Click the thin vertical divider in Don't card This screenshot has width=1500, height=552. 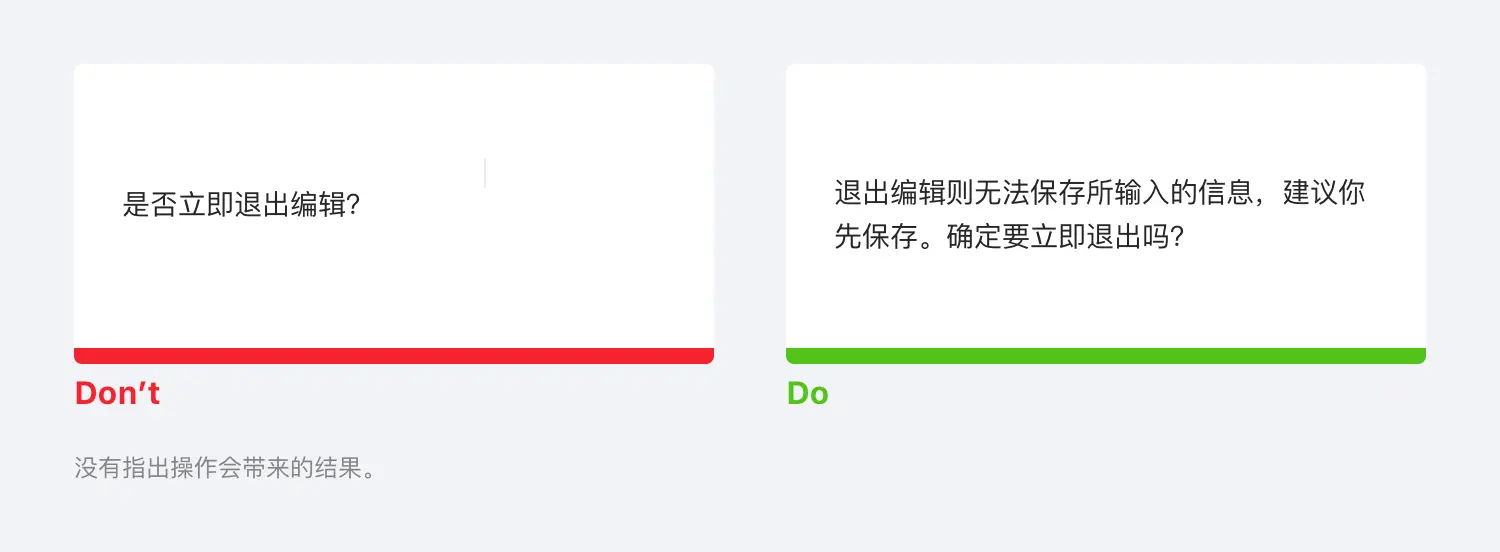coord(485,173)
